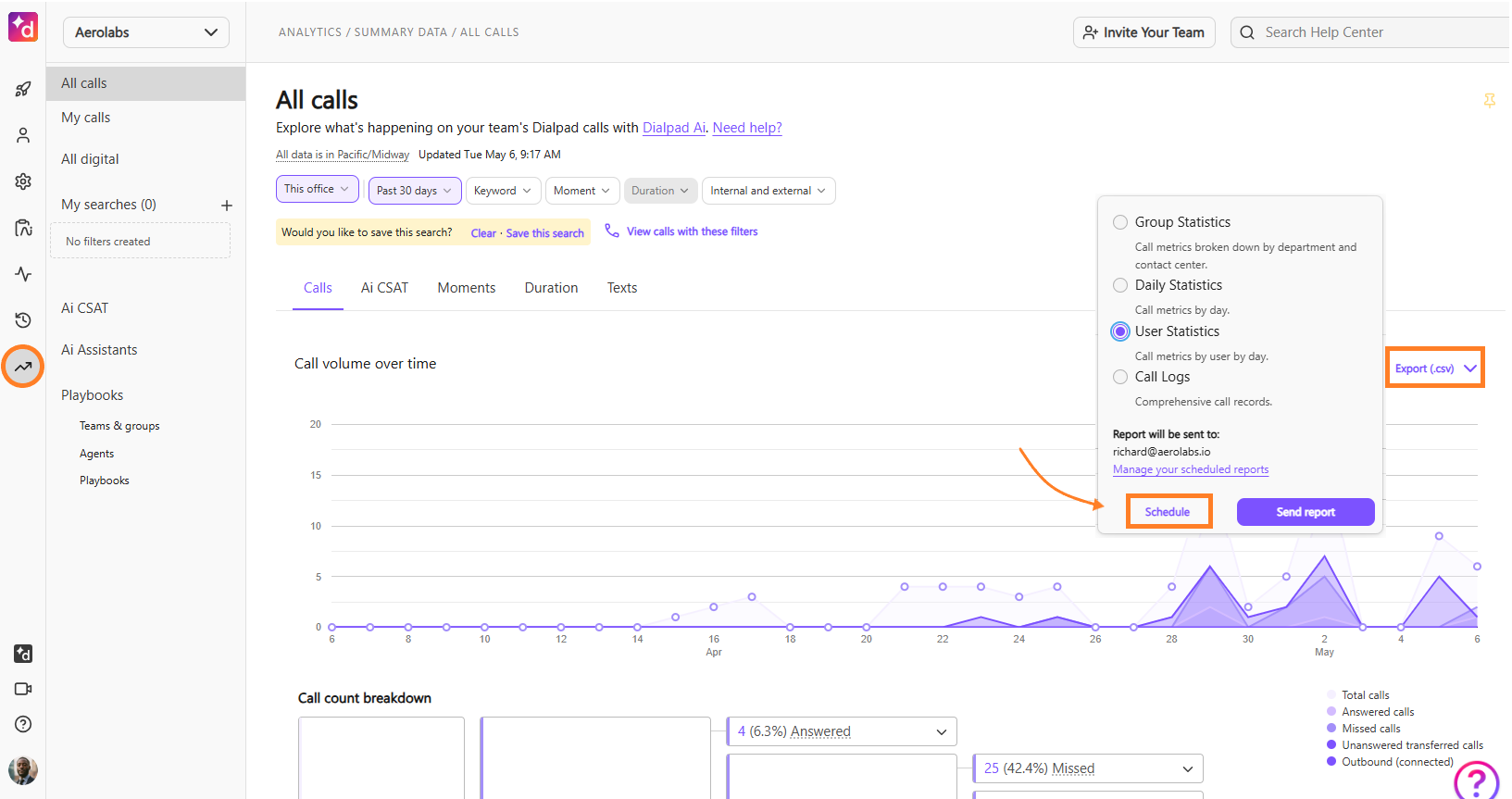Screen dimensions: 1512x799
Task: Select the Daily Statistics radio button
Action: pyautogui.click(x=1120, y=285)
